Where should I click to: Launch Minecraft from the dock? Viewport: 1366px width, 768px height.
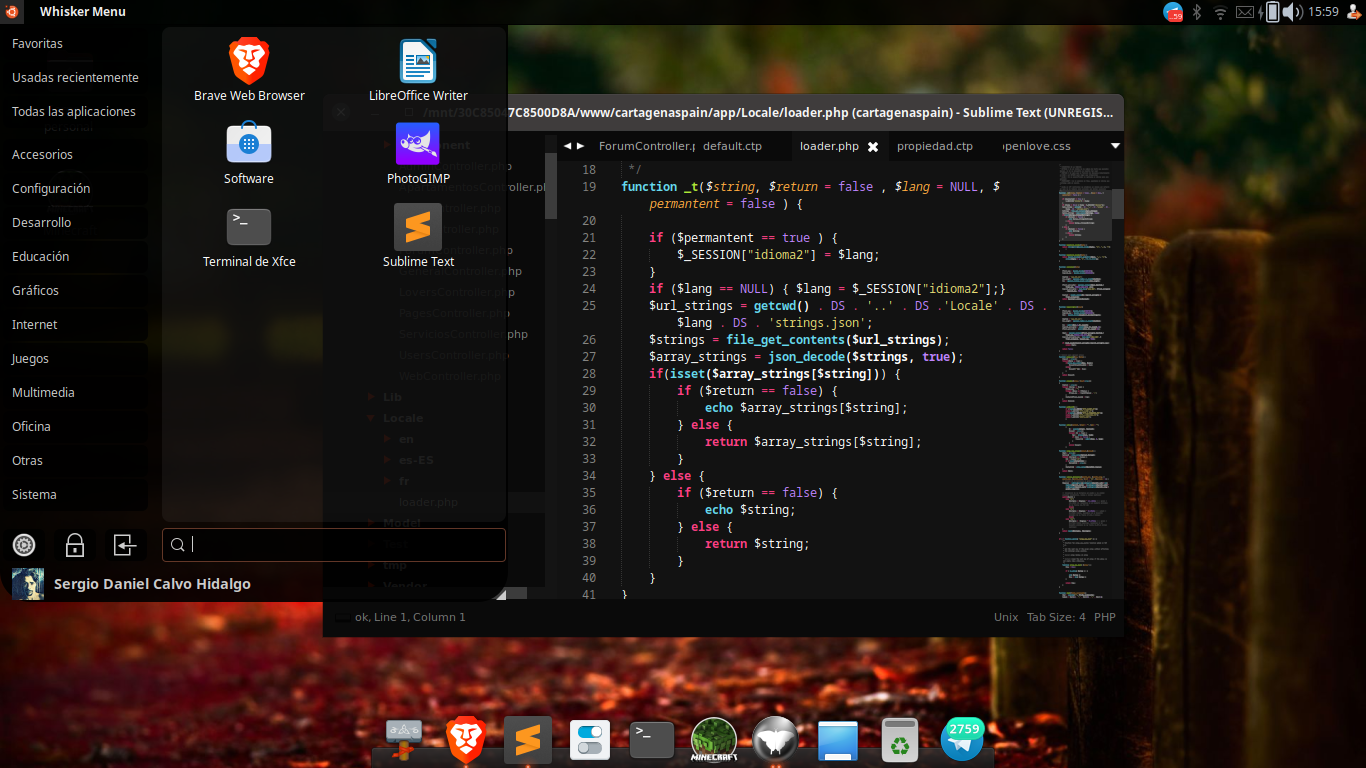[x=713, y=739]
